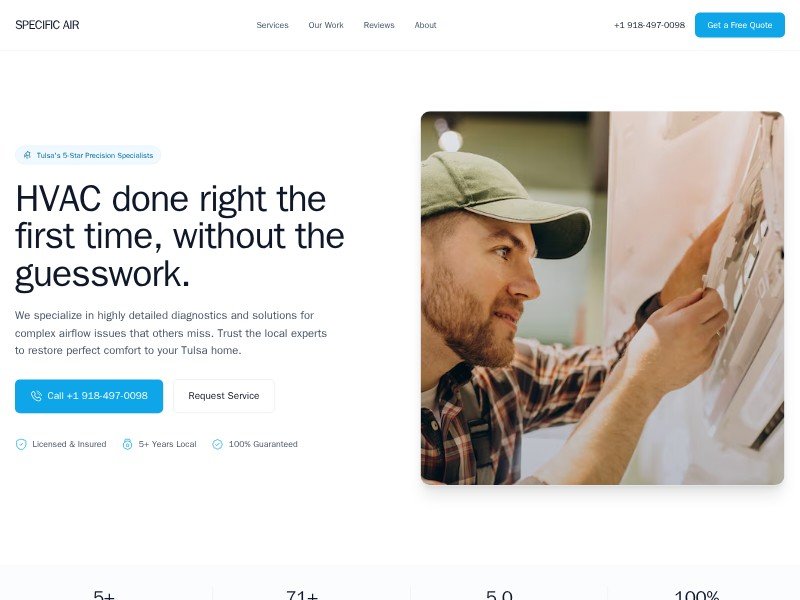The image size is (800, 600).
Task: Click the 100% Guaranteed checkmark icon
Action: [x=217, y=444]
